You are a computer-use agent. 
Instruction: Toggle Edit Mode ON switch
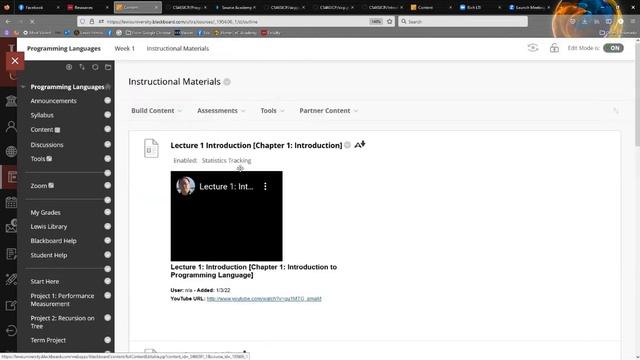point(613,48)
